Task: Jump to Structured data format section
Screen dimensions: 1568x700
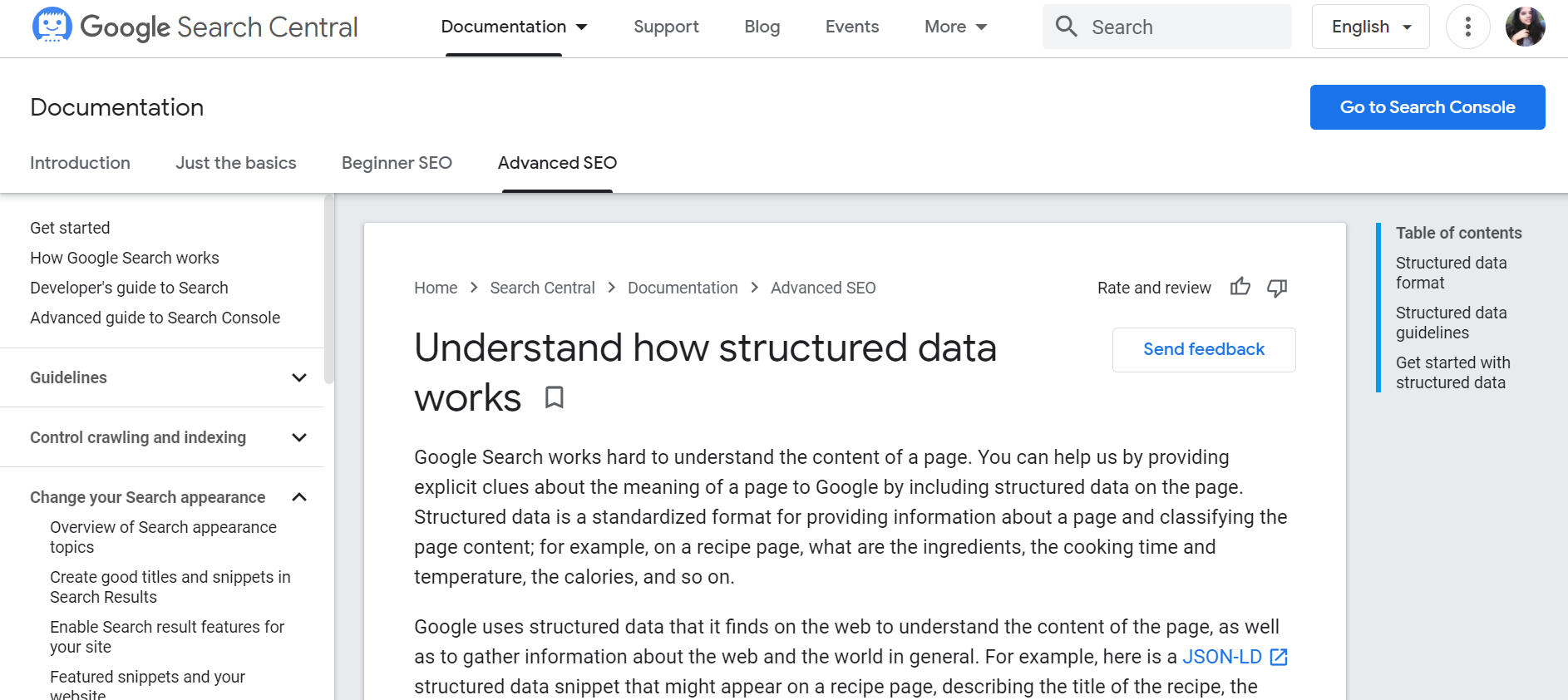Action: coord(1451,273)
